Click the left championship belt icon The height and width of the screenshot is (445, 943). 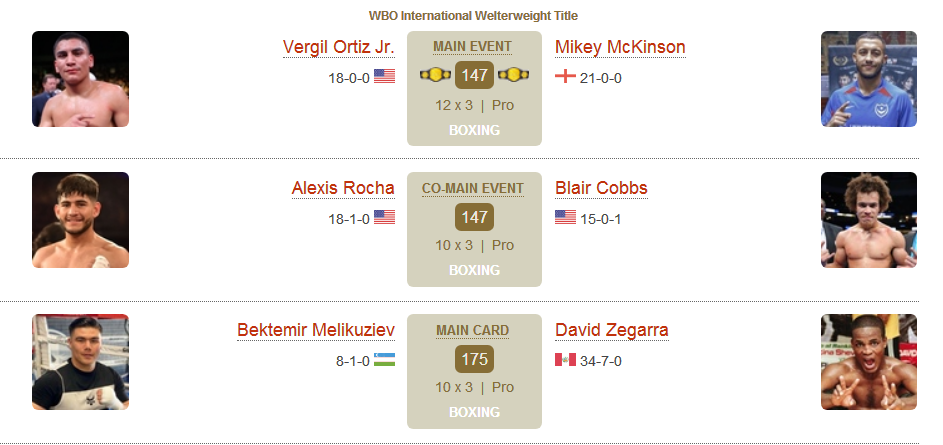(435, 75)
